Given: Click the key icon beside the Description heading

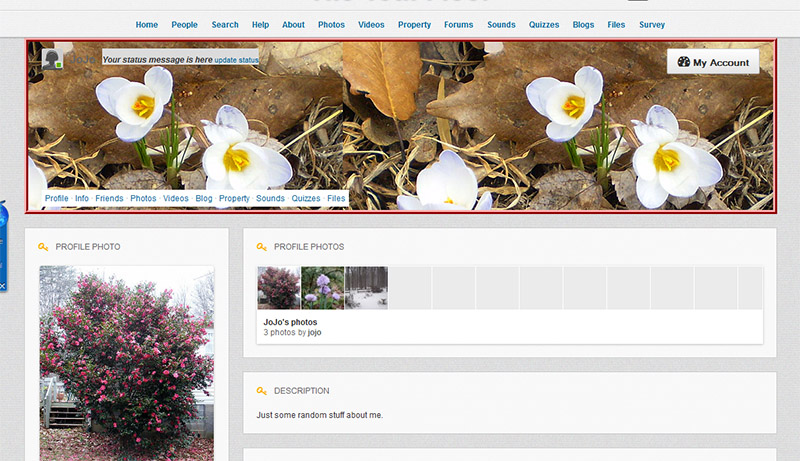Looking at the screenshot, I should click(261, 391).
